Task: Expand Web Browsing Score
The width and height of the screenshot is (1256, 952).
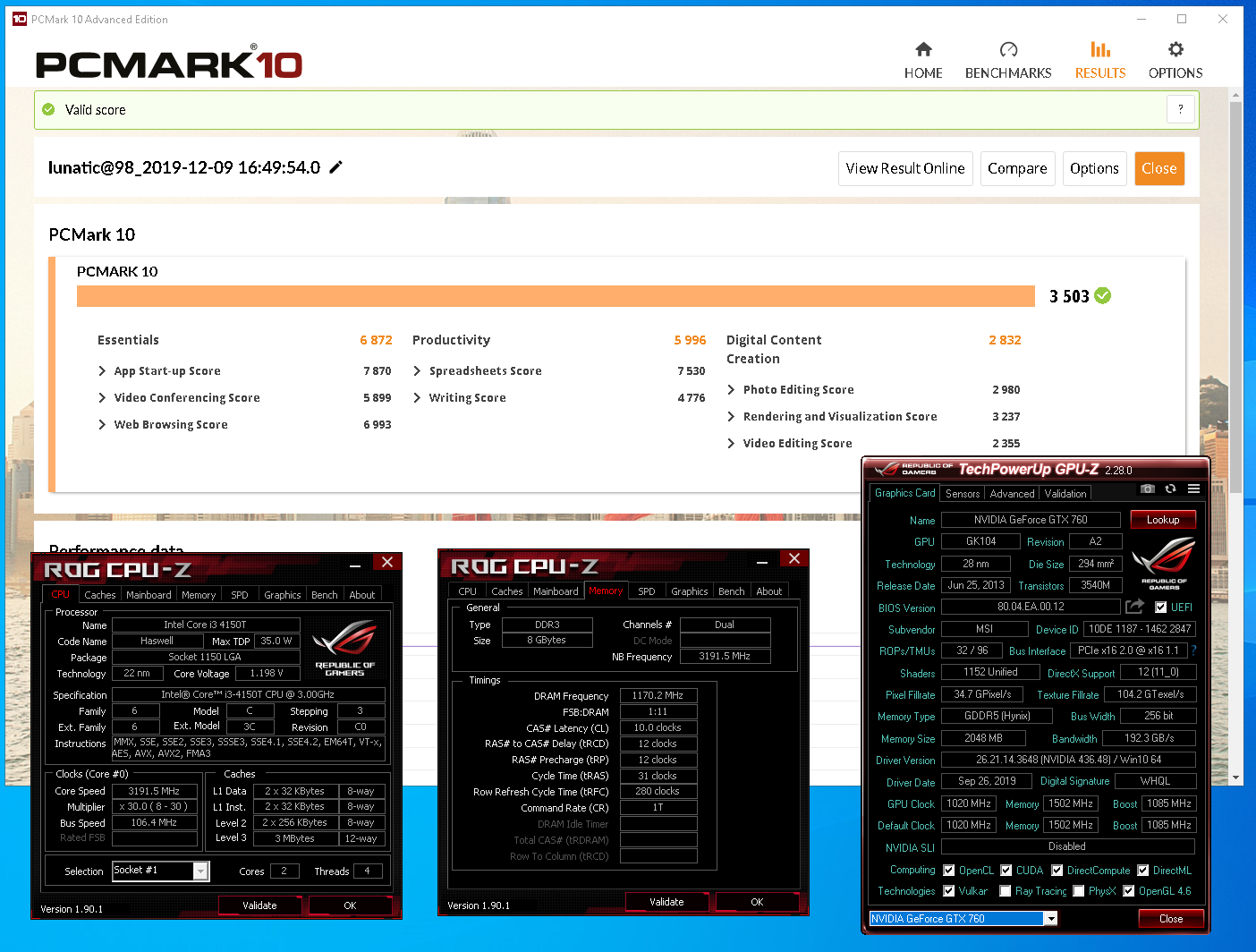Action: tap(102, 424)
